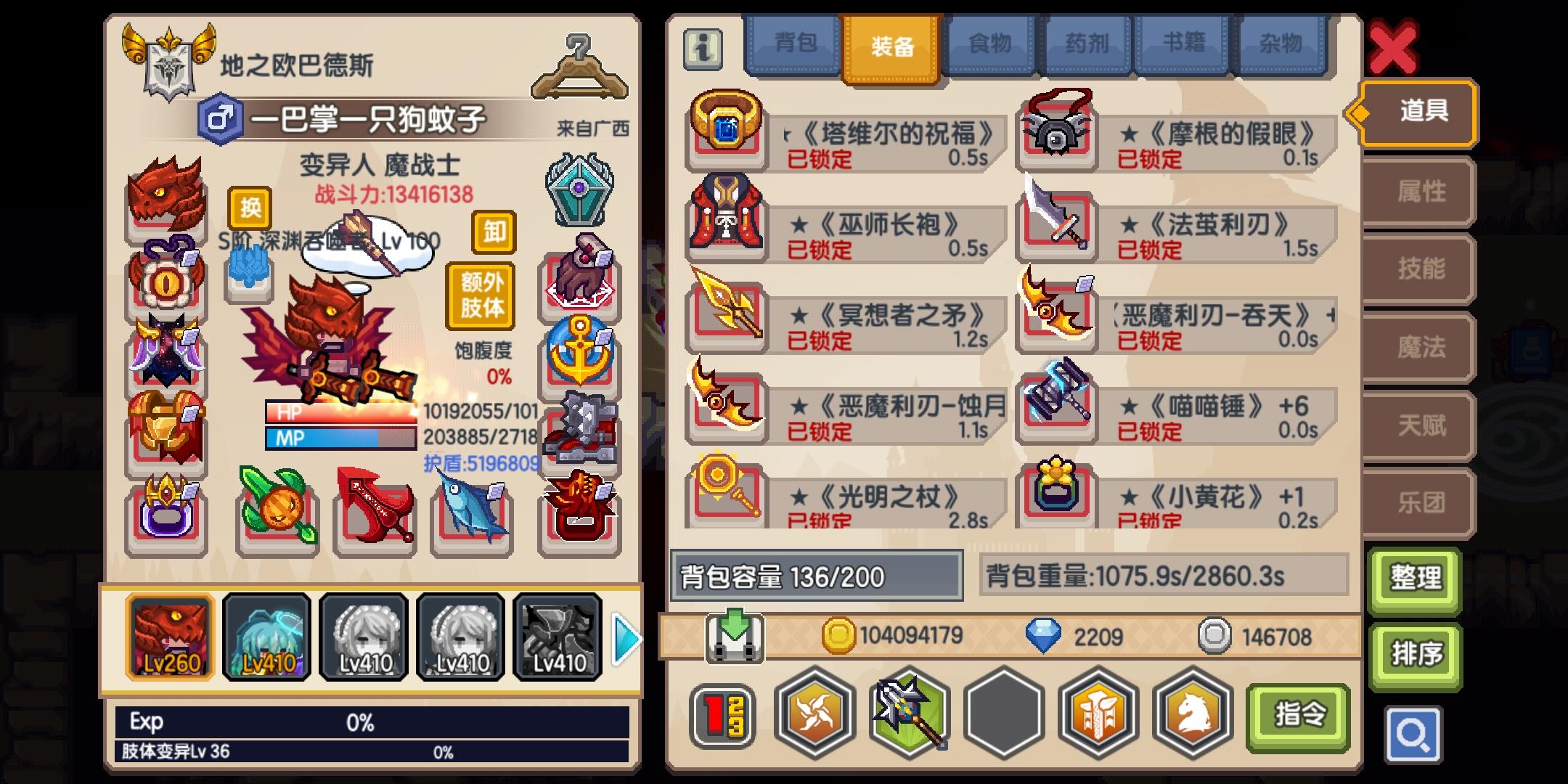1568x784 pixels.
Task: Select the crossed swords hexagon icon
Action: (815, 713)
